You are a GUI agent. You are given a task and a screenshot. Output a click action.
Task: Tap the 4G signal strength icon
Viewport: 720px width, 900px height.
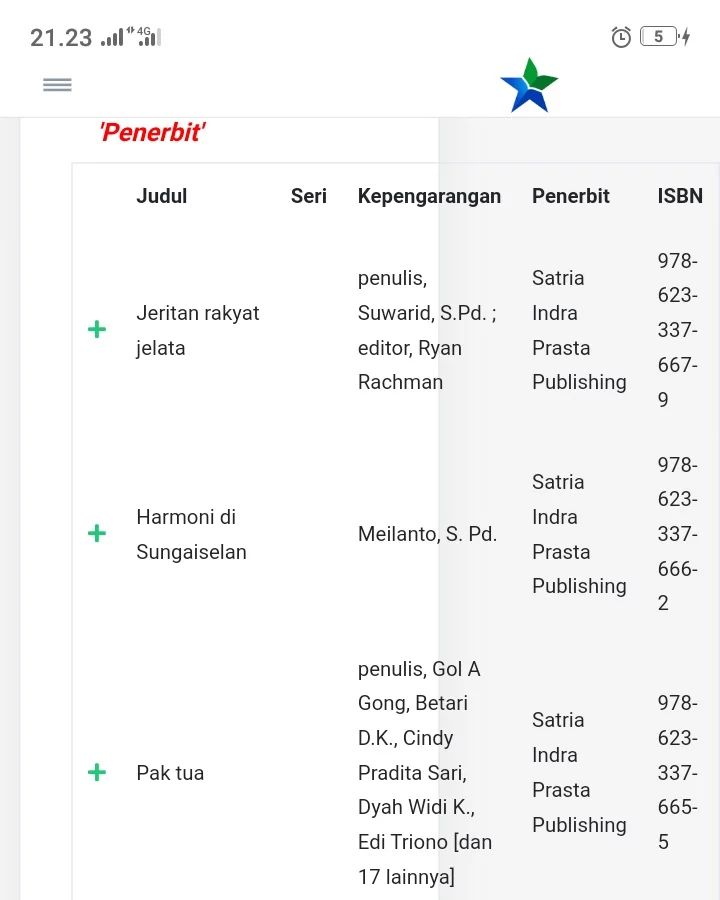[148, 37]
